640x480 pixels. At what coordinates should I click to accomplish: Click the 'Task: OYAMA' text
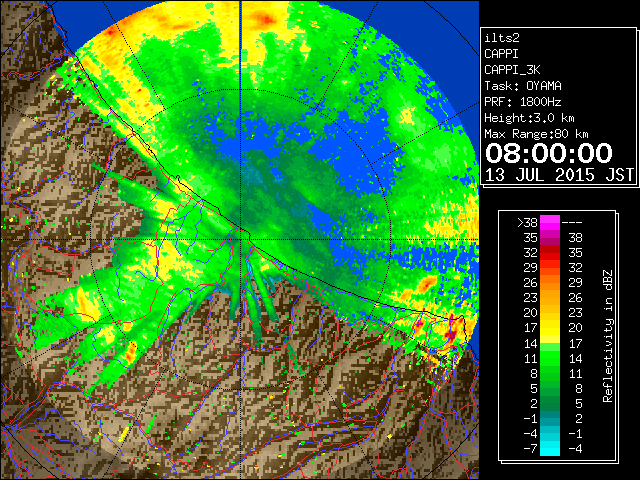coord(523,86)
